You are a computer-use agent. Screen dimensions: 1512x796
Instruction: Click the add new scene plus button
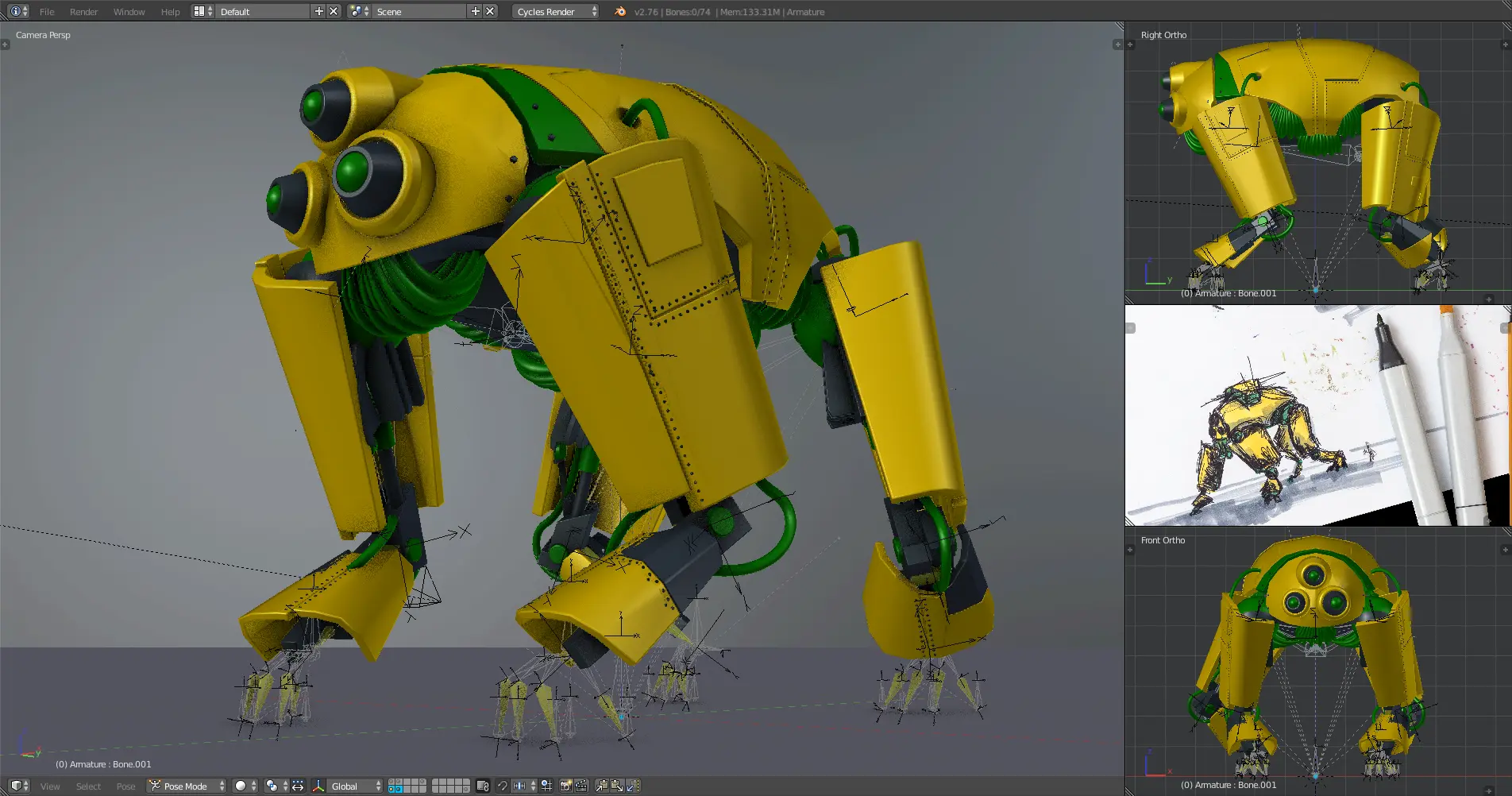pos(476,11)
